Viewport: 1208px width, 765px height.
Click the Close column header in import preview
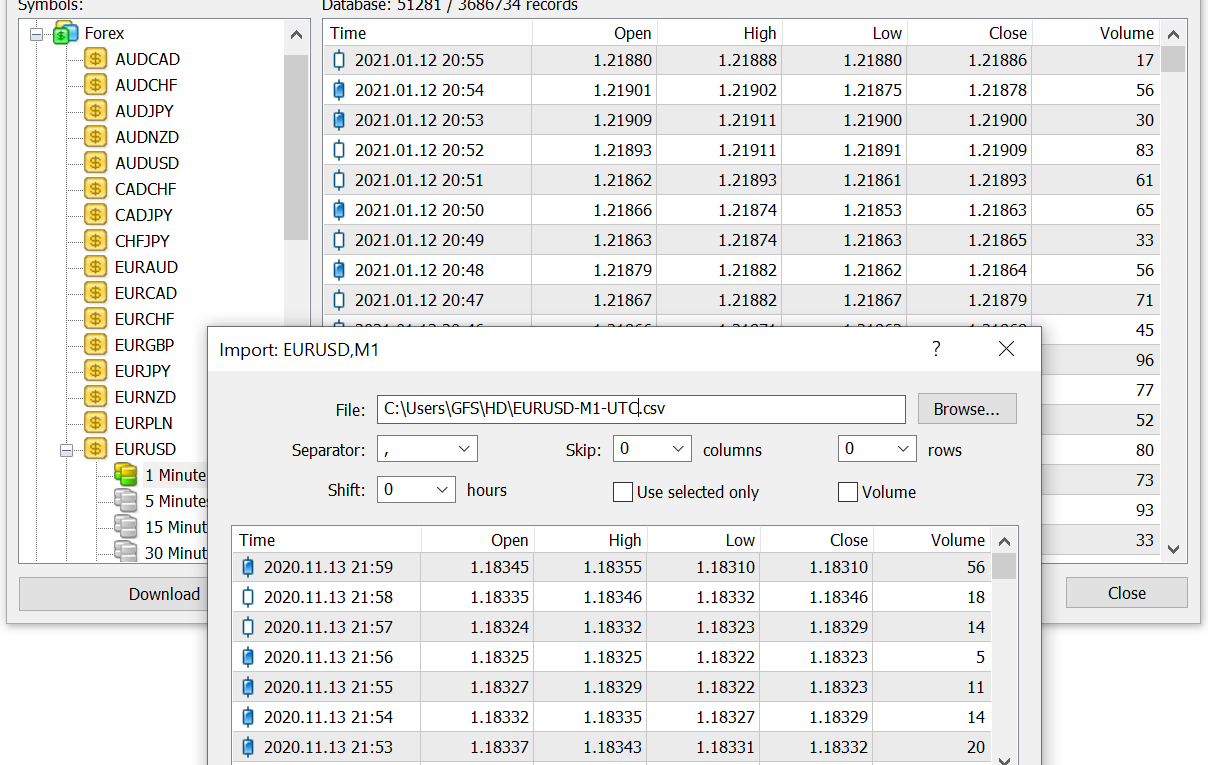coord(817,540)
